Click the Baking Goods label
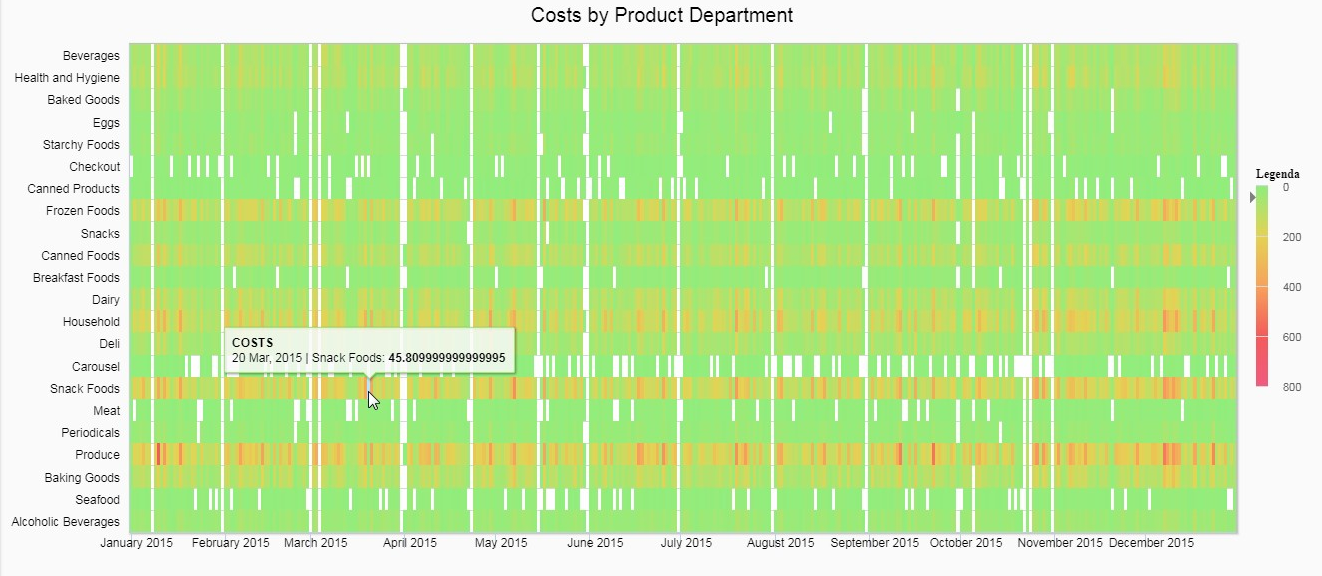The height and width of the screenshot is (576, 1322). pyautogui.click(x=82, y=478)
